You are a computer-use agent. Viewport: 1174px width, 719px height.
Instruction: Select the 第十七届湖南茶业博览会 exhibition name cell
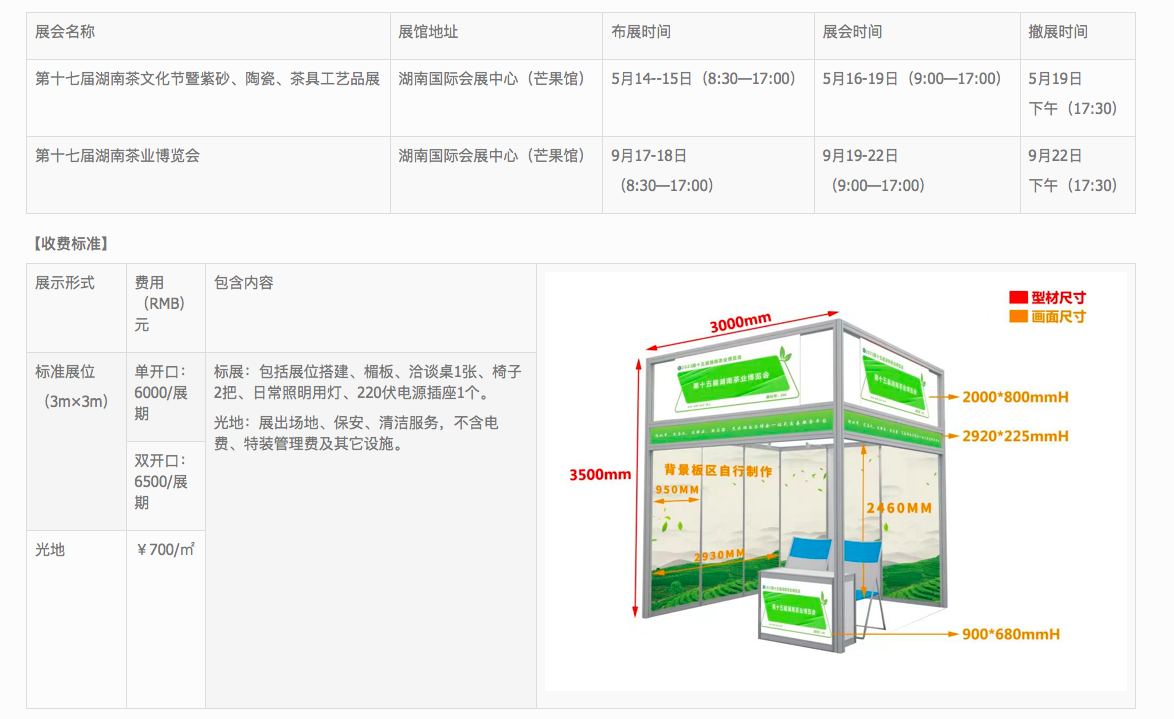[x=208, y=175]
